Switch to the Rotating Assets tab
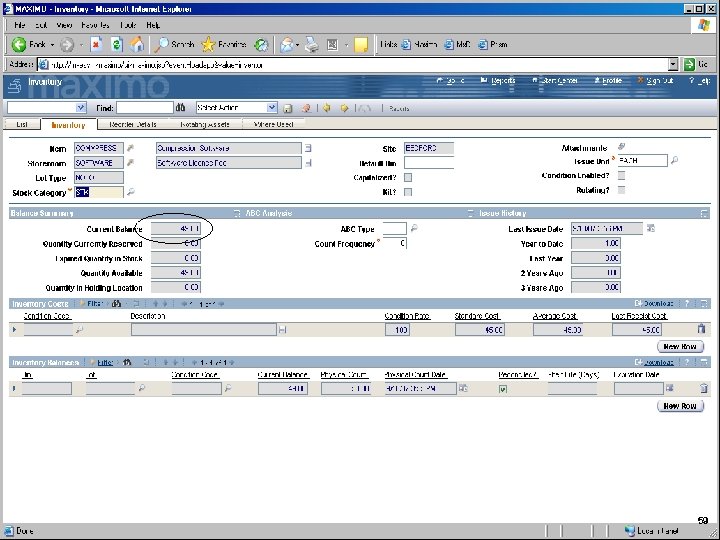This screenshot has height=540, width=720. tap(205, 124)
